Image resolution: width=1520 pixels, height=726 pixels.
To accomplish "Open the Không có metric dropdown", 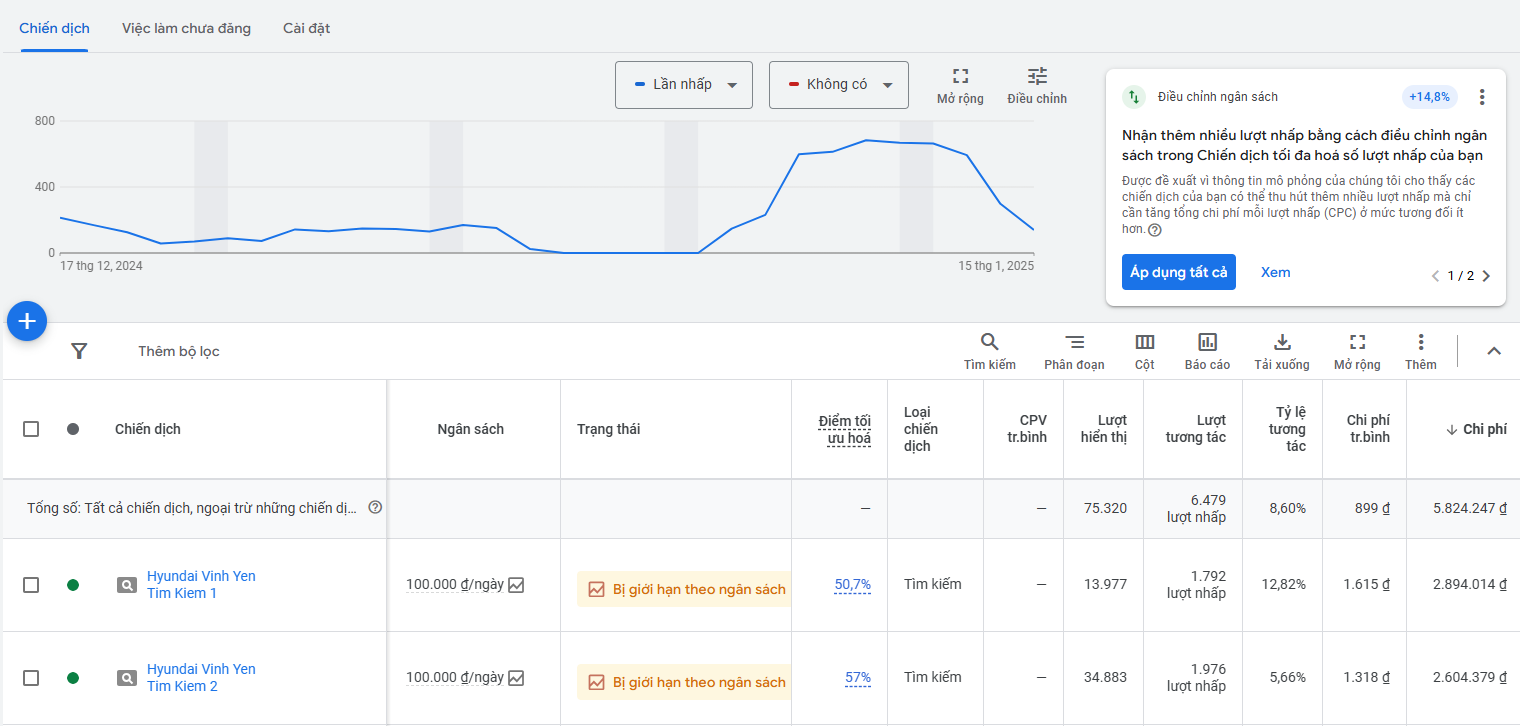I will [838, 85].
